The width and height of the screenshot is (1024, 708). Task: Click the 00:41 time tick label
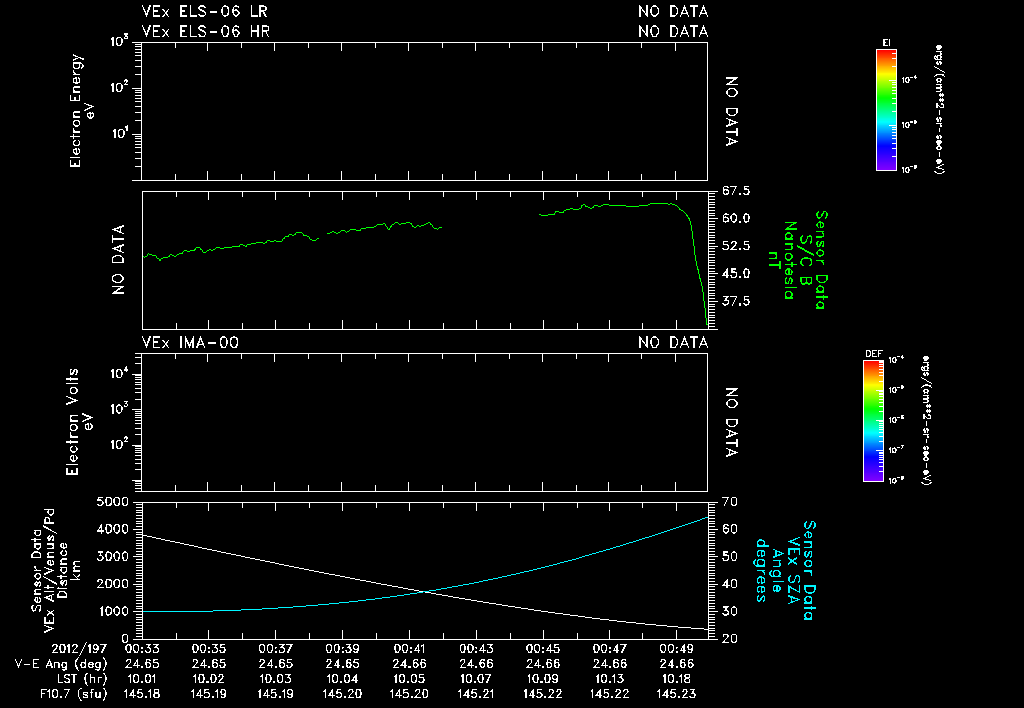click(x=409, y=649)
